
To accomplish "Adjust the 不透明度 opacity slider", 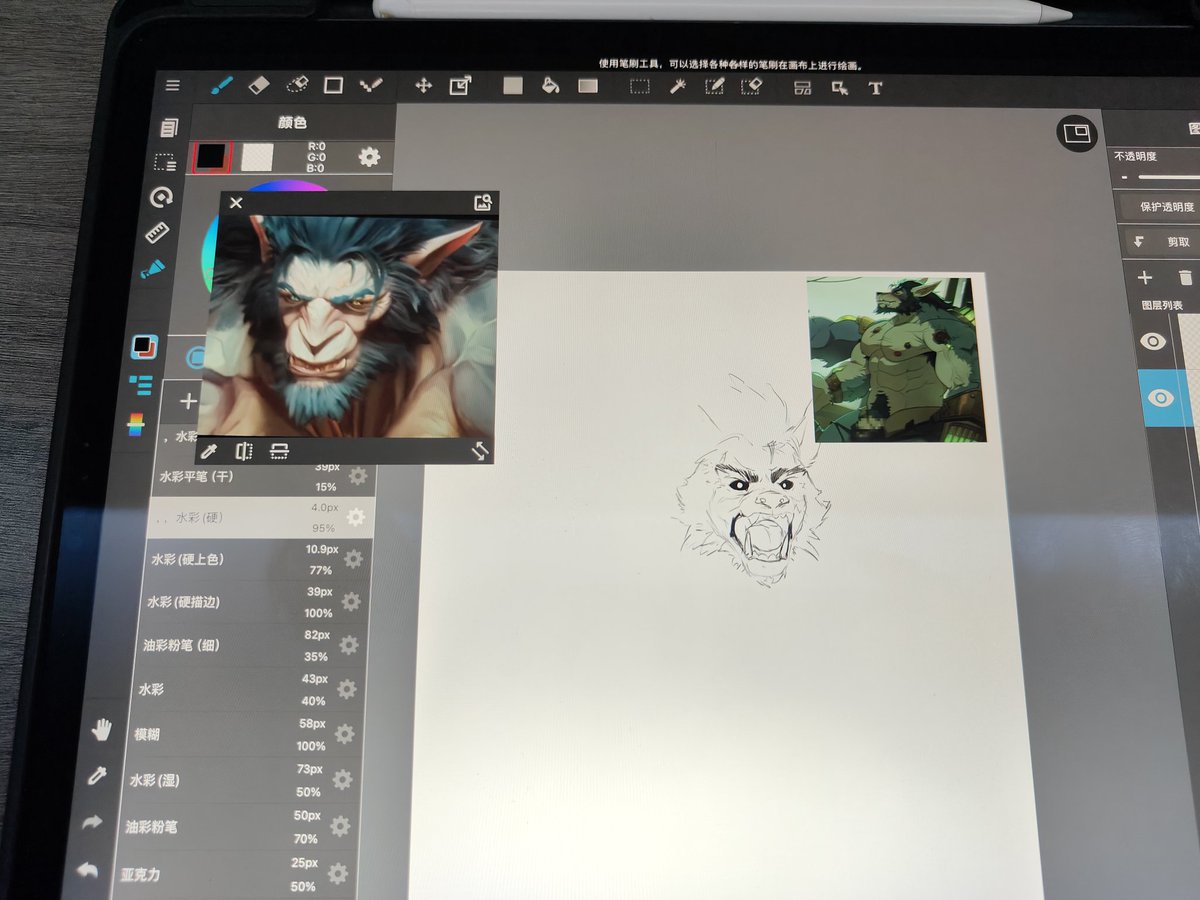I will 1169,177.
